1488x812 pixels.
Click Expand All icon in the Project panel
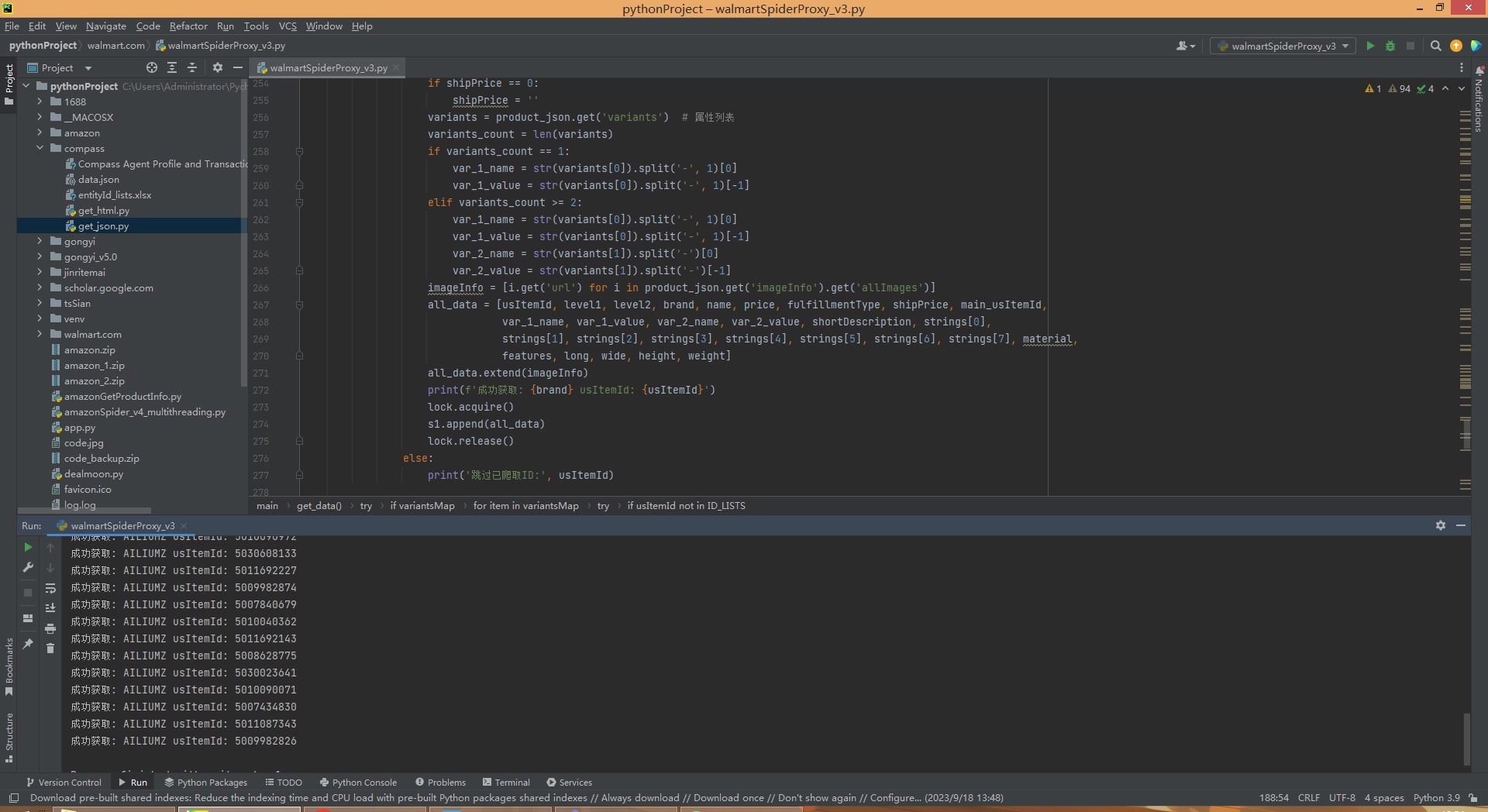coord(172,67)
